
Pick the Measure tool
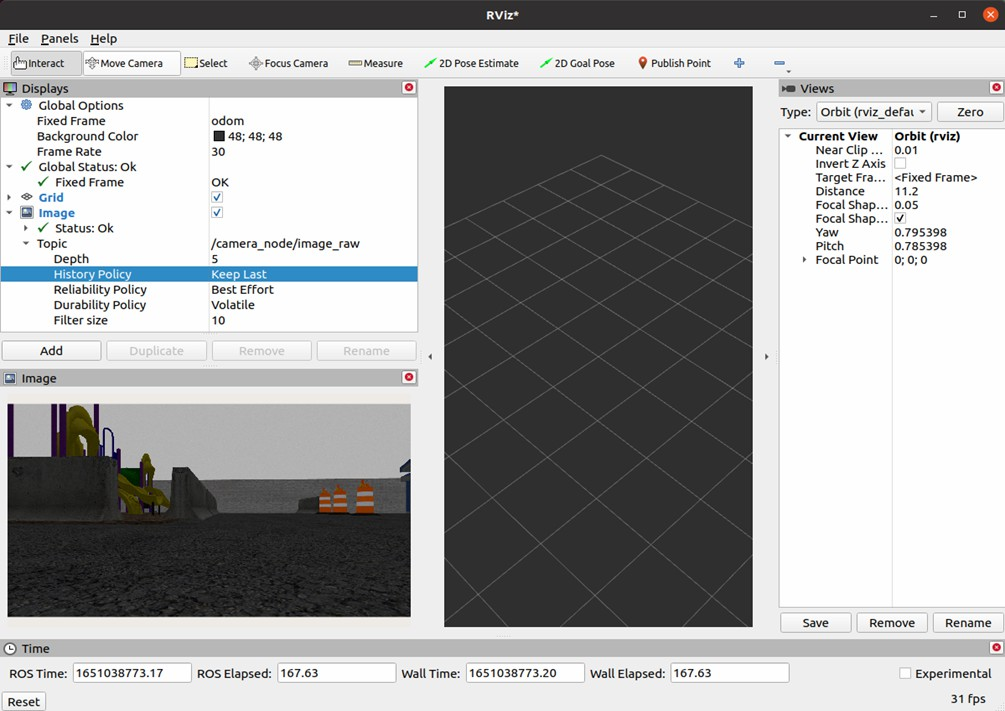click(x=376, y=63)
